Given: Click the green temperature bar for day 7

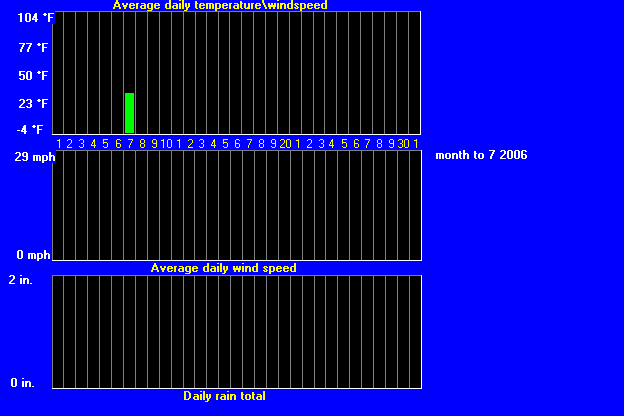Looking at the screenshot, I should [x=129, y=113].
